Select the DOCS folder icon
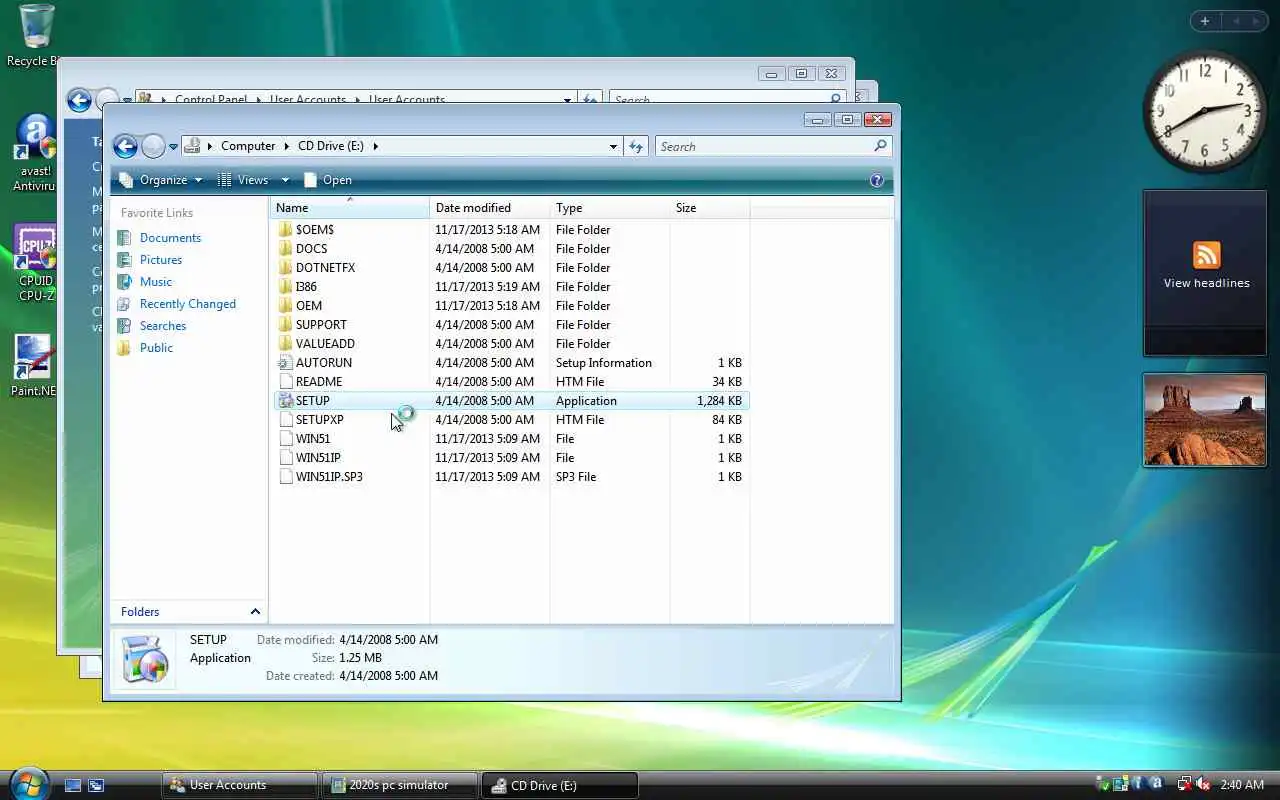Screen dimensions: 1280x800 coord(286,249)
